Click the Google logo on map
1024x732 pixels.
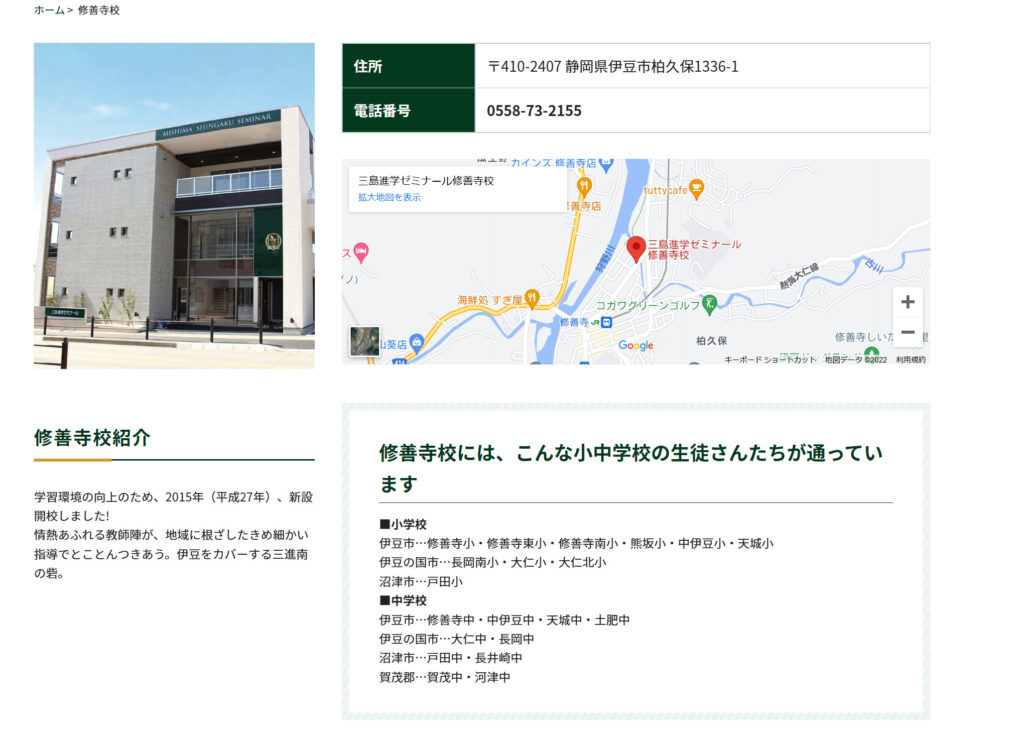click(x=635, y=345)
